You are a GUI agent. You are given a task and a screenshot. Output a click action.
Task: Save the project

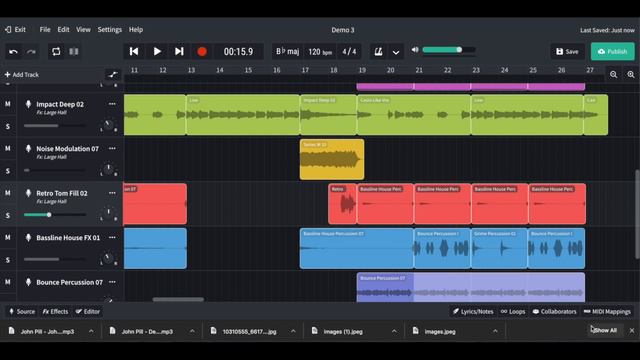click(567, 51)
